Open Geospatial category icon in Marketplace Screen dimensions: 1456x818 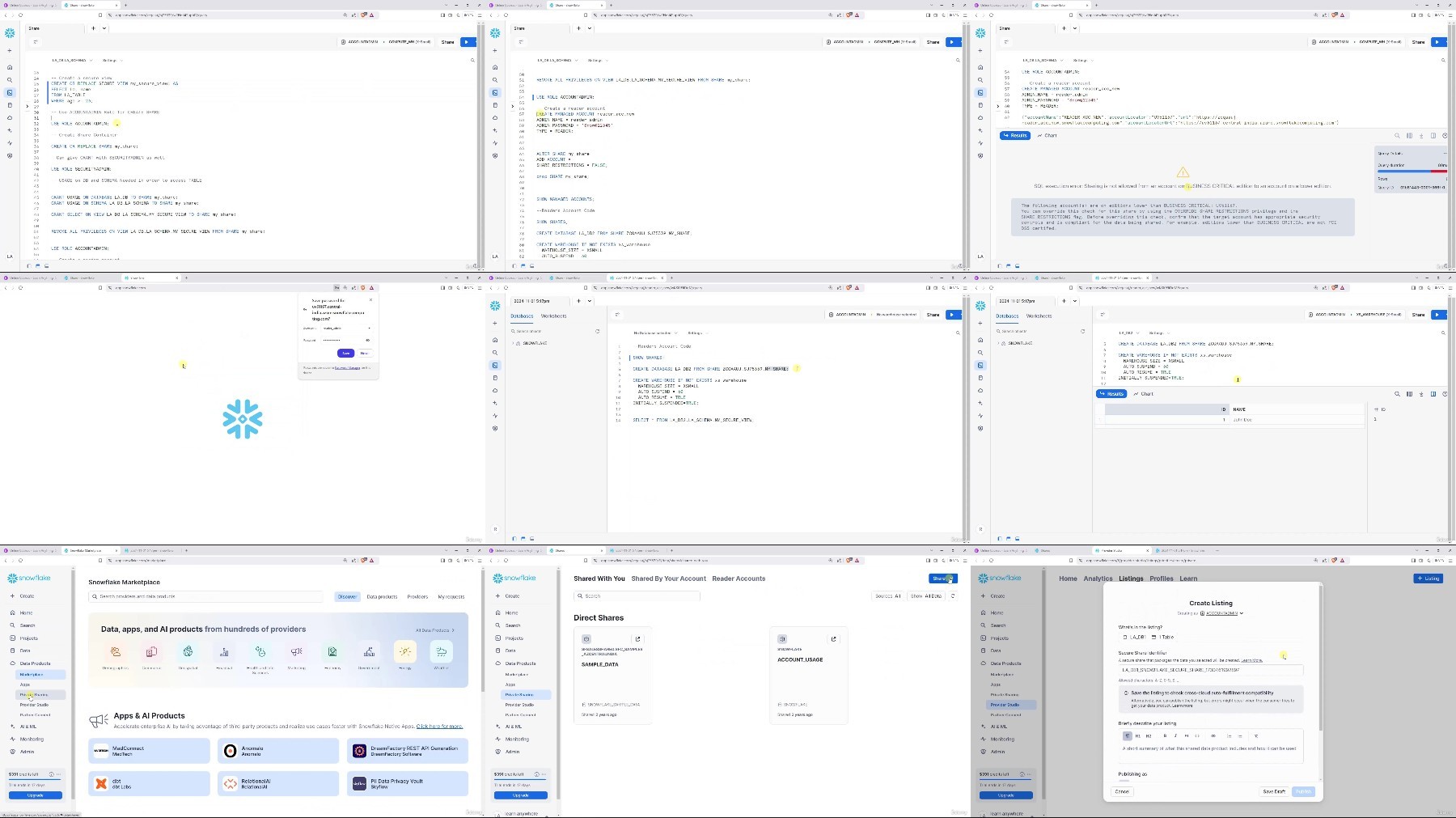point(188,651)
